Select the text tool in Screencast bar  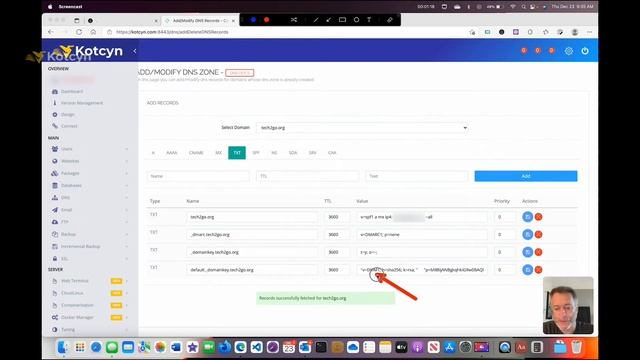(x=369, y=20)
